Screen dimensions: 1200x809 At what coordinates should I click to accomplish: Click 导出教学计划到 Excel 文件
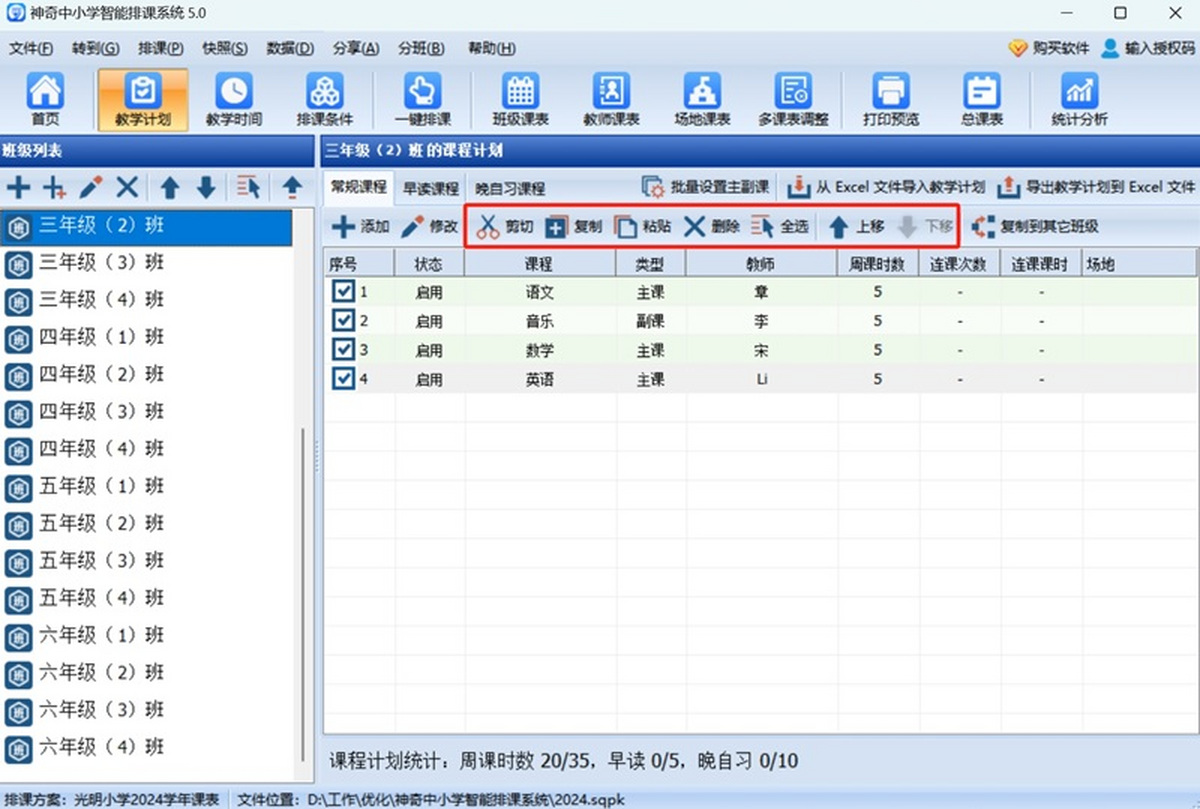click(1097, 187)
